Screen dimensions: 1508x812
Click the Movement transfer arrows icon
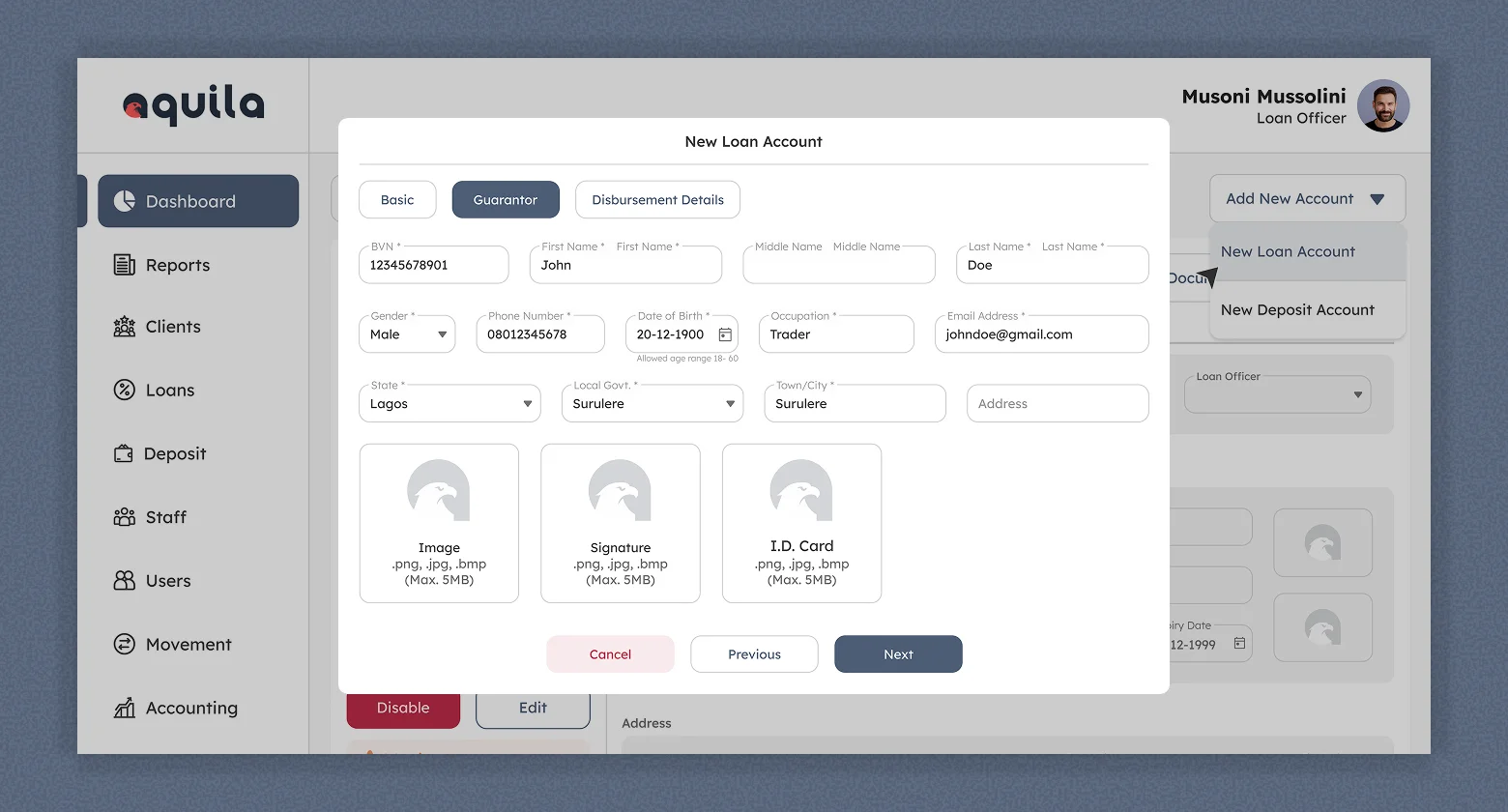(x=125, y=644)
